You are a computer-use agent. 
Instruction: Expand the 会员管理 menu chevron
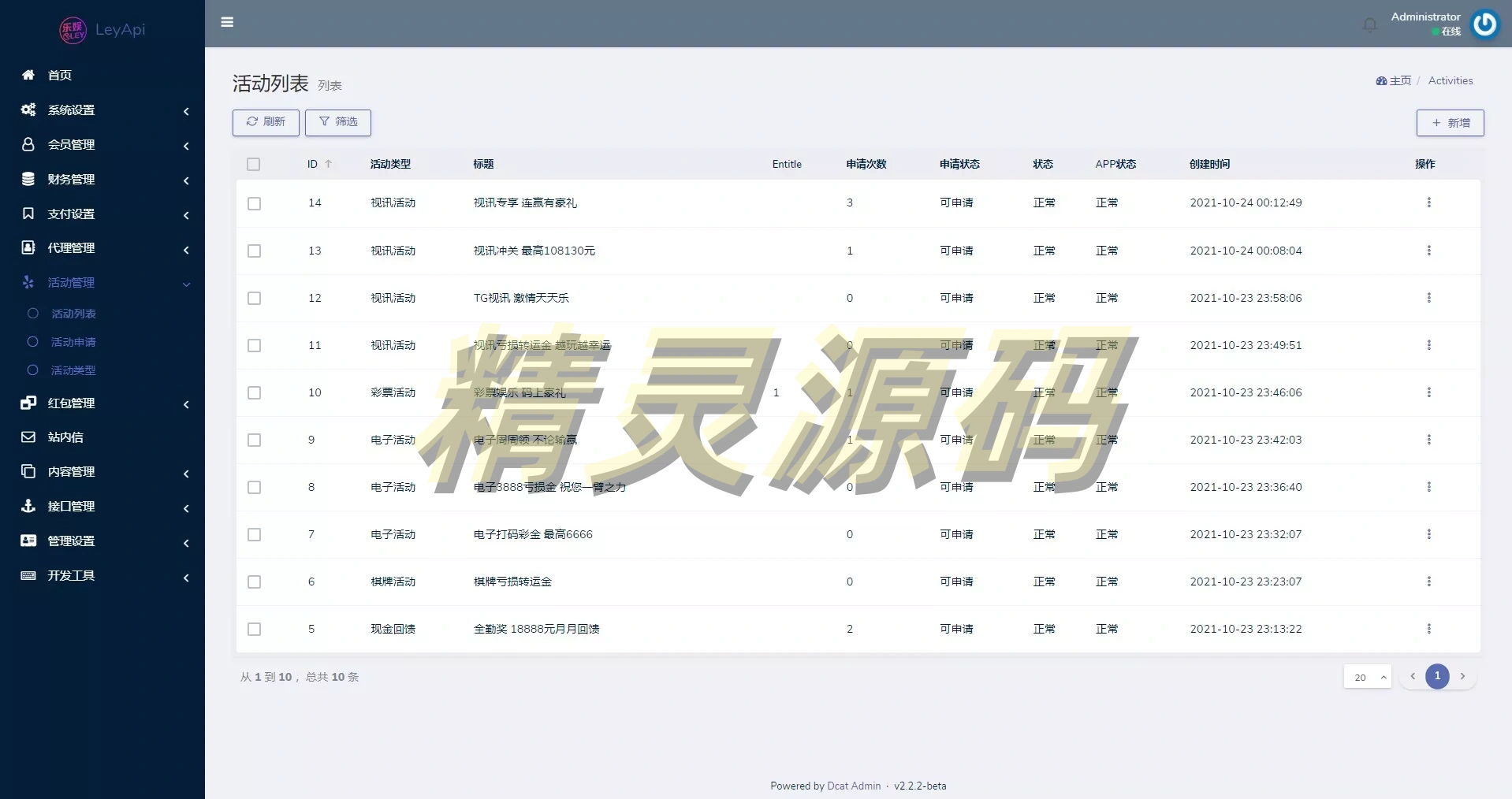click(x=186, y=146)
